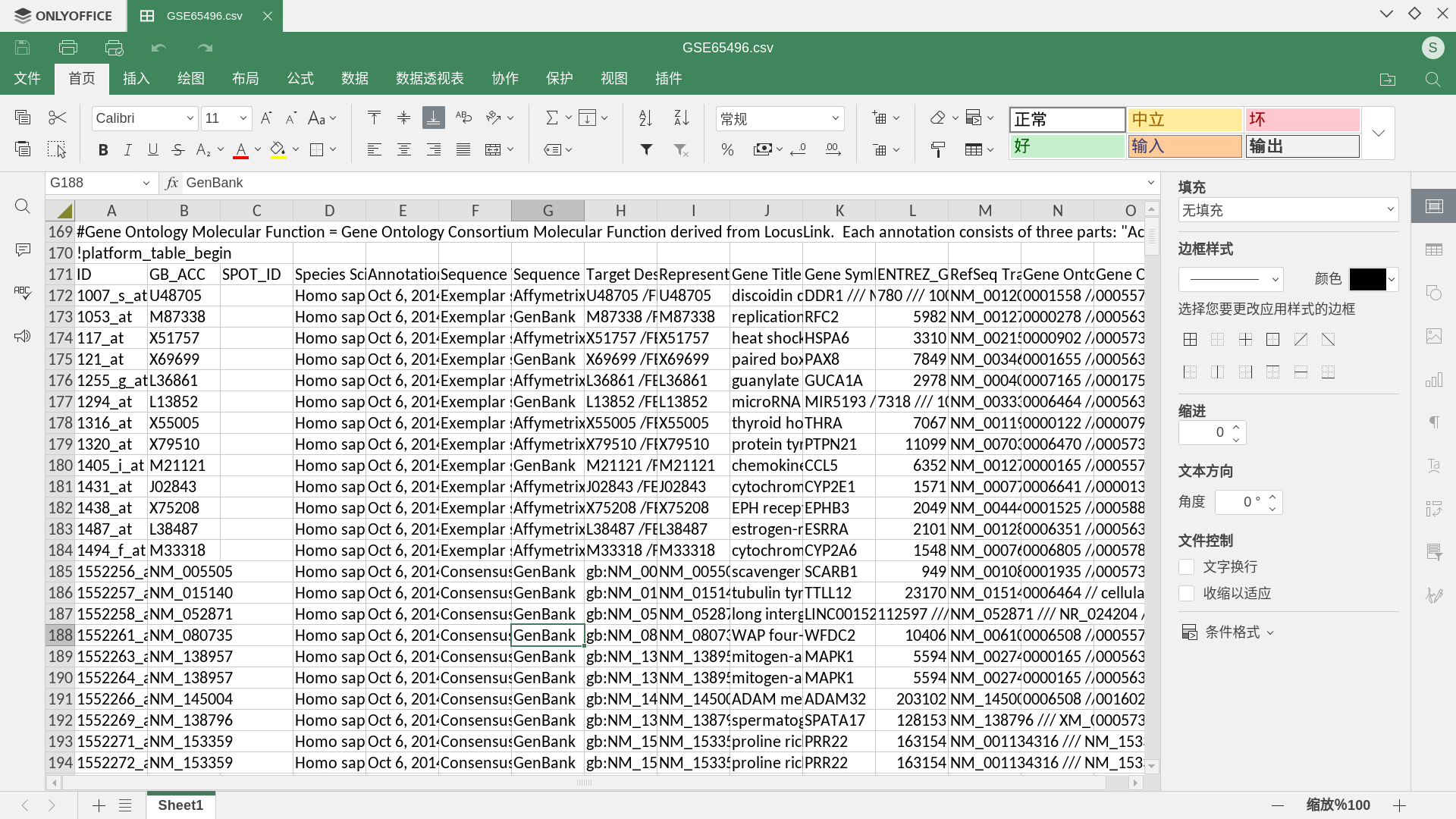The image size is (1456, 819).
Task: Sort ascending A to Z
Action: [x=645, y=118]
